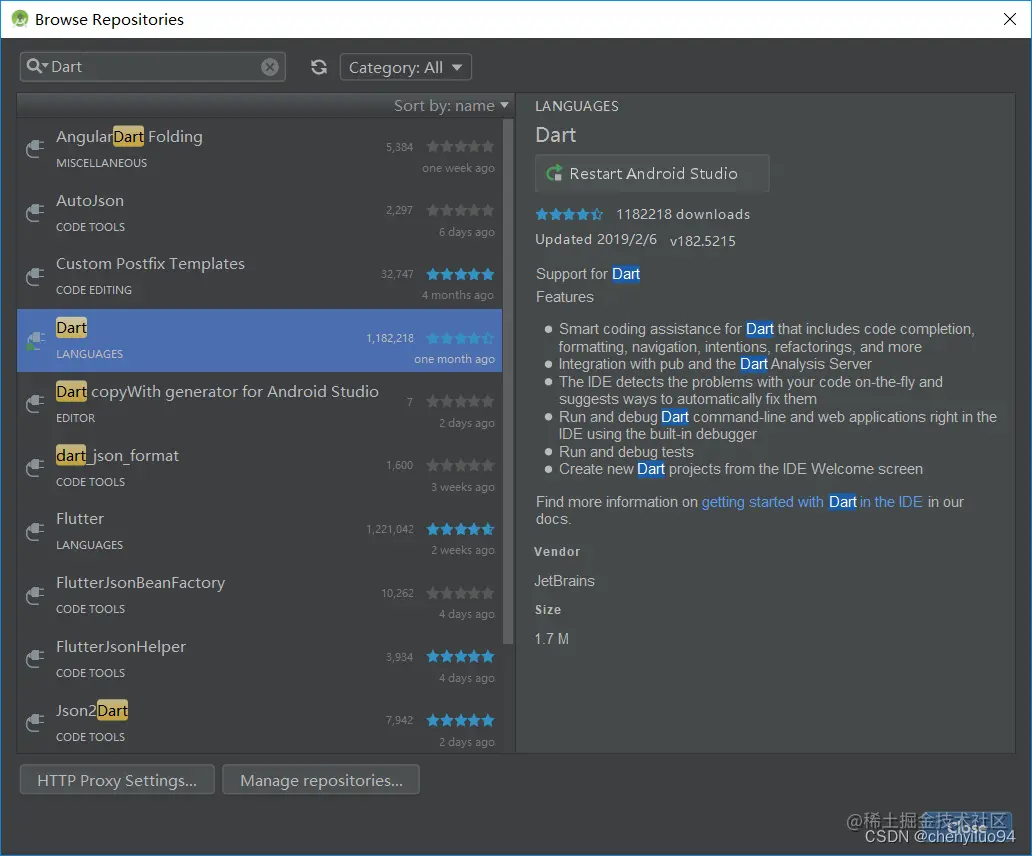The width and height of the screenshot is (1032, 856).
Task: Click the plugin icon beside Flutter
Action: click(35, 532)
